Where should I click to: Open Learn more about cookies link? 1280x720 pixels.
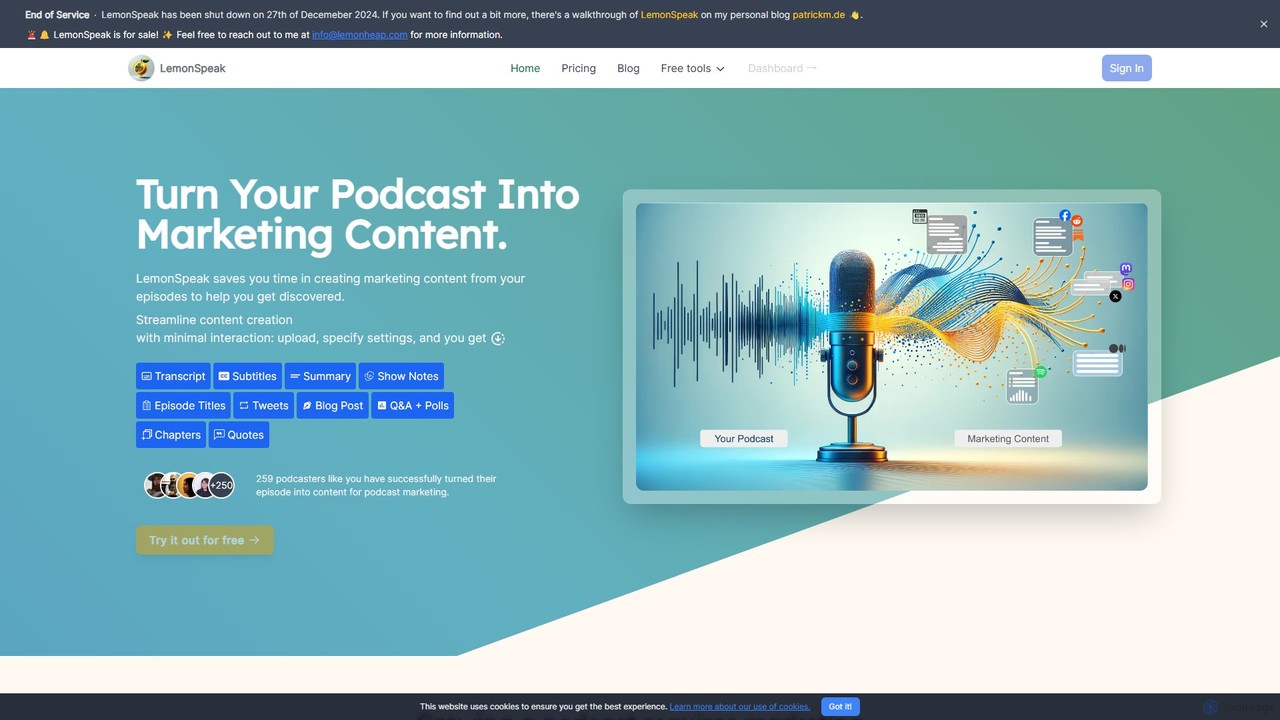[x=740, y=707]
